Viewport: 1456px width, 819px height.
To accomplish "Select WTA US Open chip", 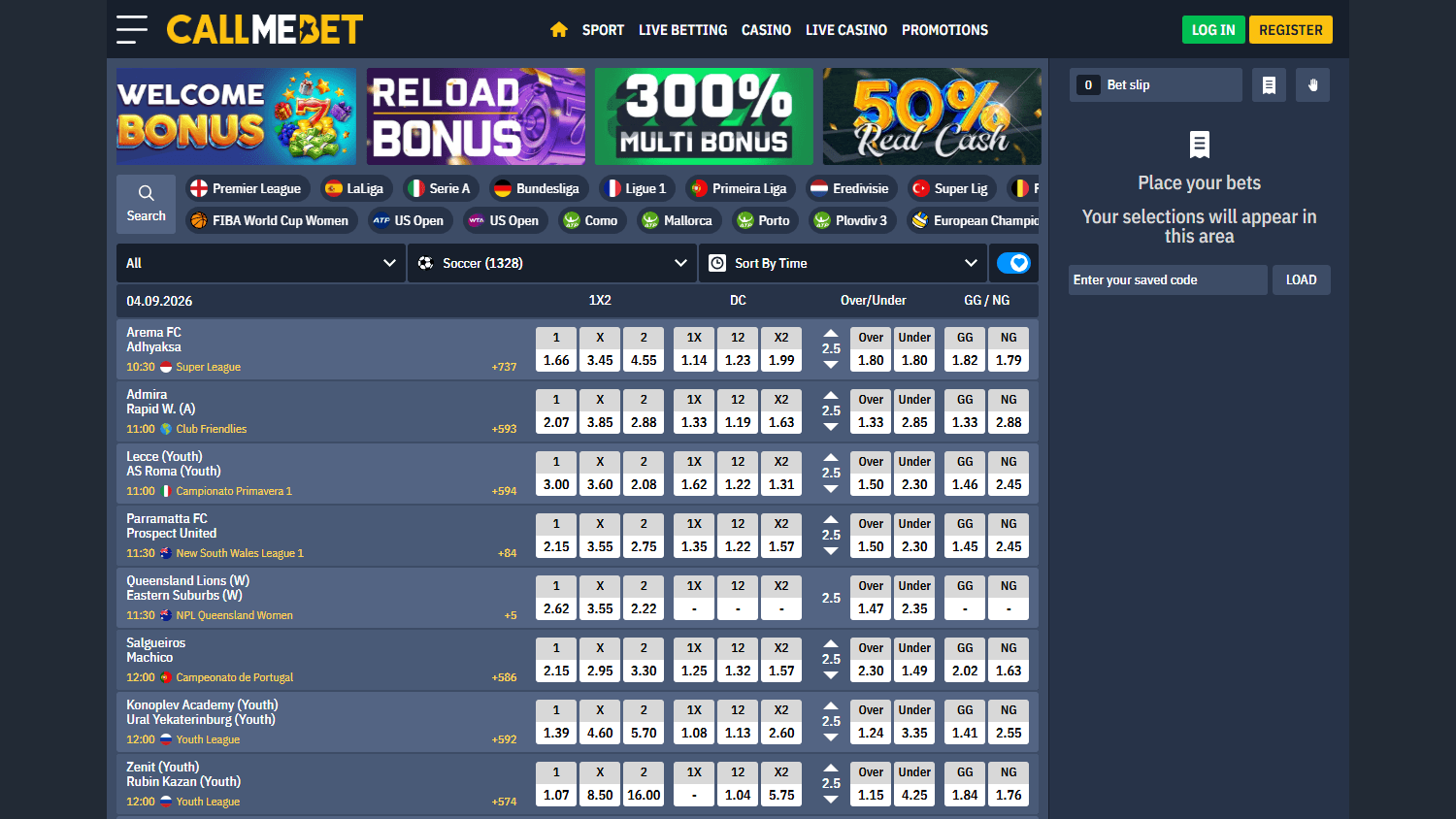I will point(505,220).
